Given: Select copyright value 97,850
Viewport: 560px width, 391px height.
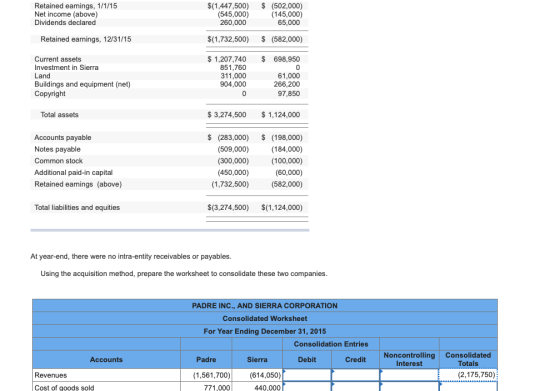Looking at the screenshot, I should click(x=289, y=94).
